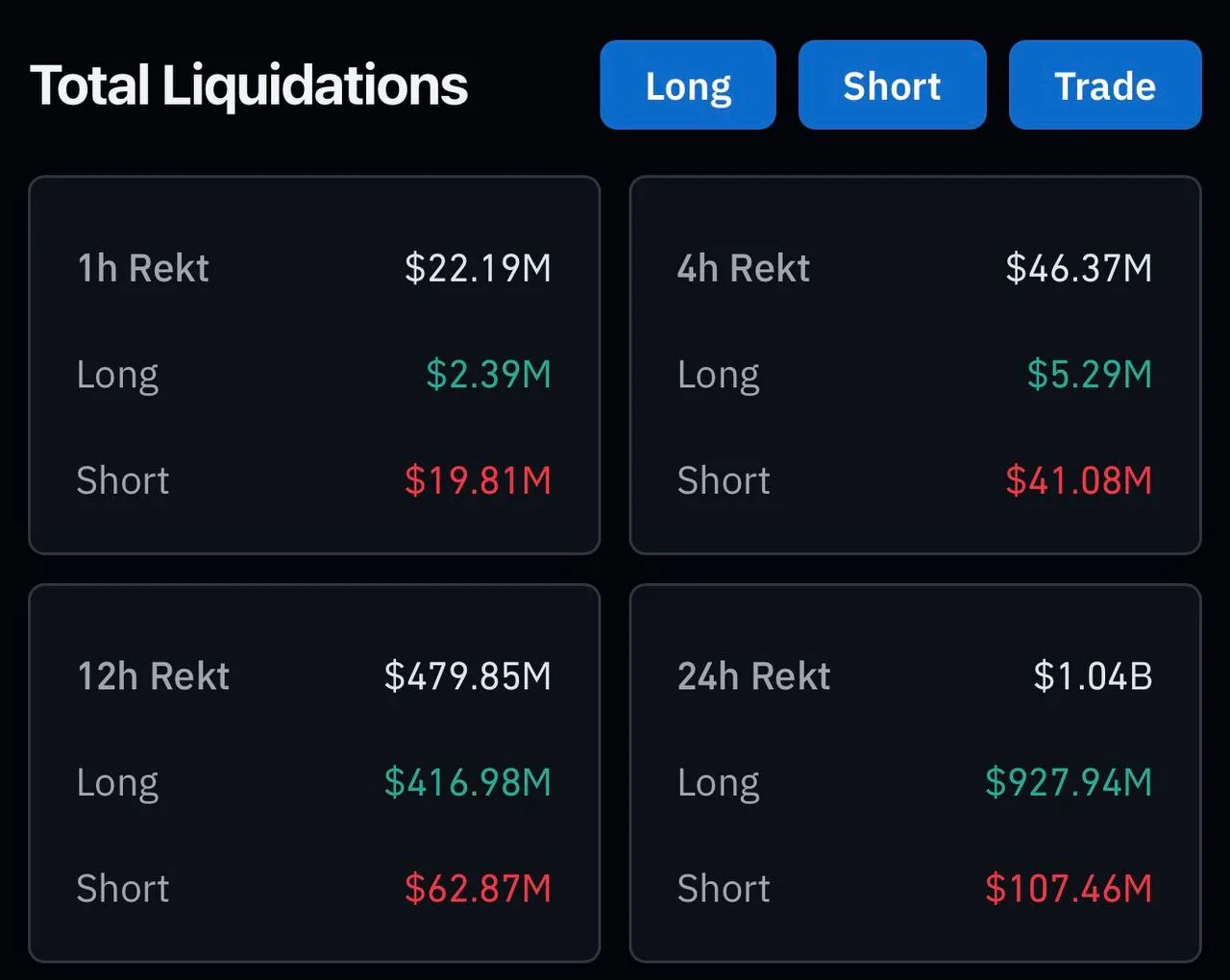
Task: Select 4h Short amount $41.08M
Action: [1078, 480]
